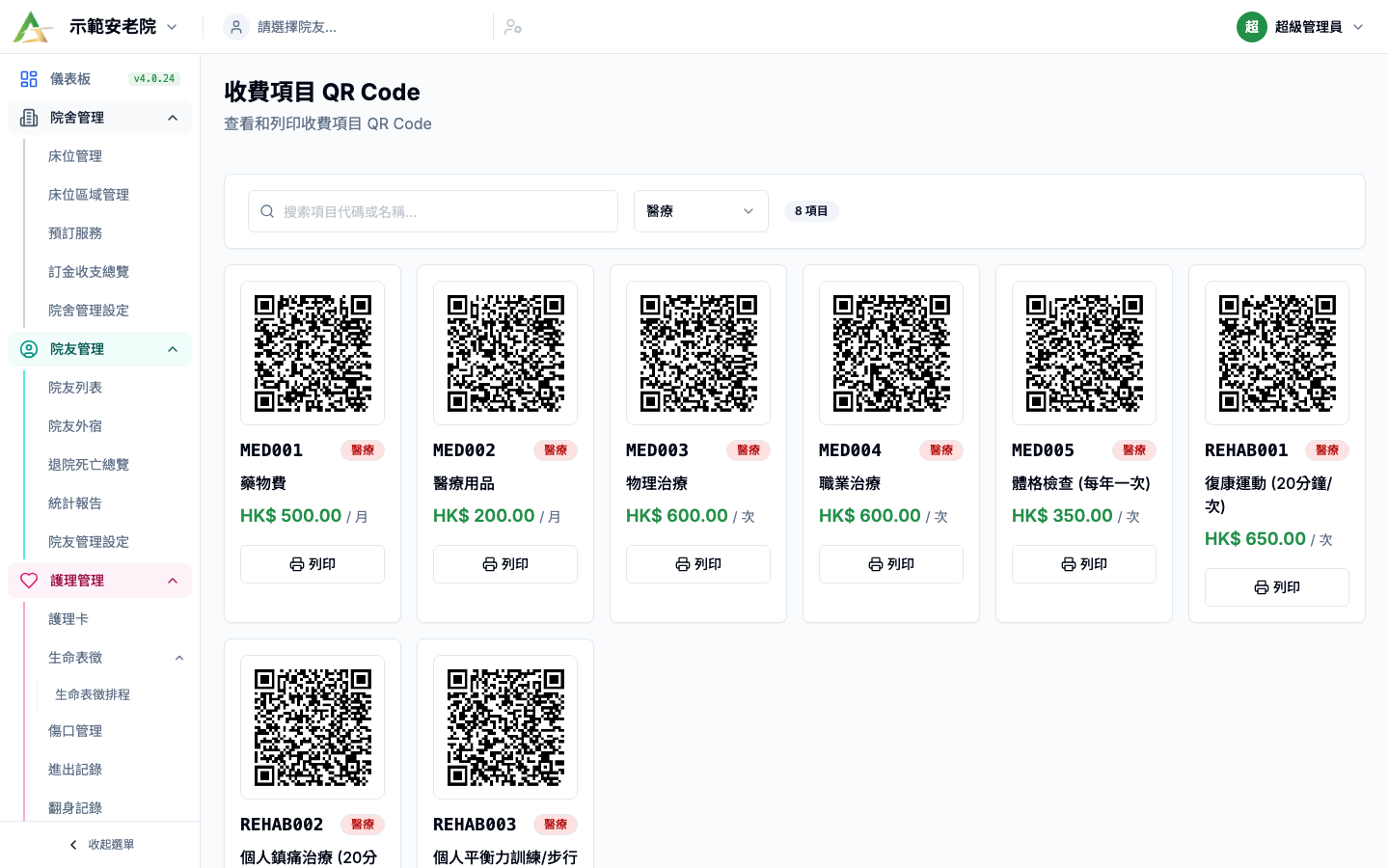
Task: Open 傷口管理
Action: (75, 731)
